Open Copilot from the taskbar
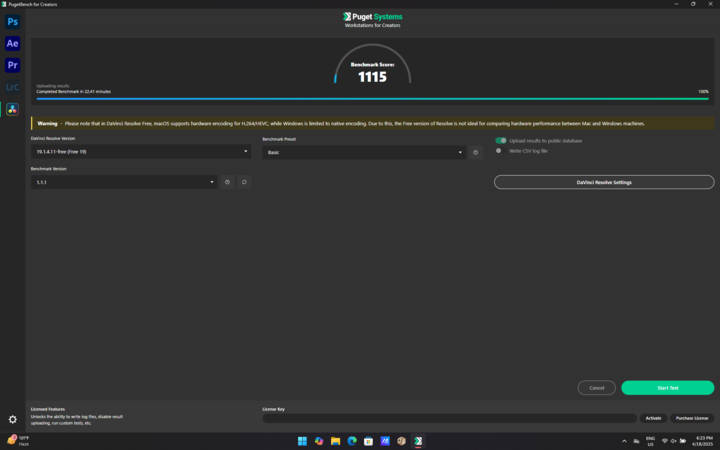The width and height of the screenshot is (720, 450). pos(319,441)
